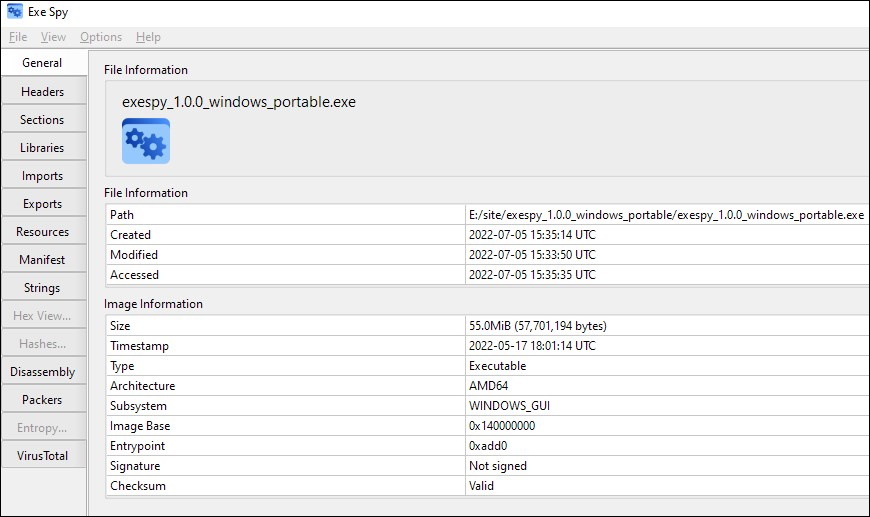Click the file Path value cell
This screenshot has height=517, width=870.
click(x=666, y=215)
